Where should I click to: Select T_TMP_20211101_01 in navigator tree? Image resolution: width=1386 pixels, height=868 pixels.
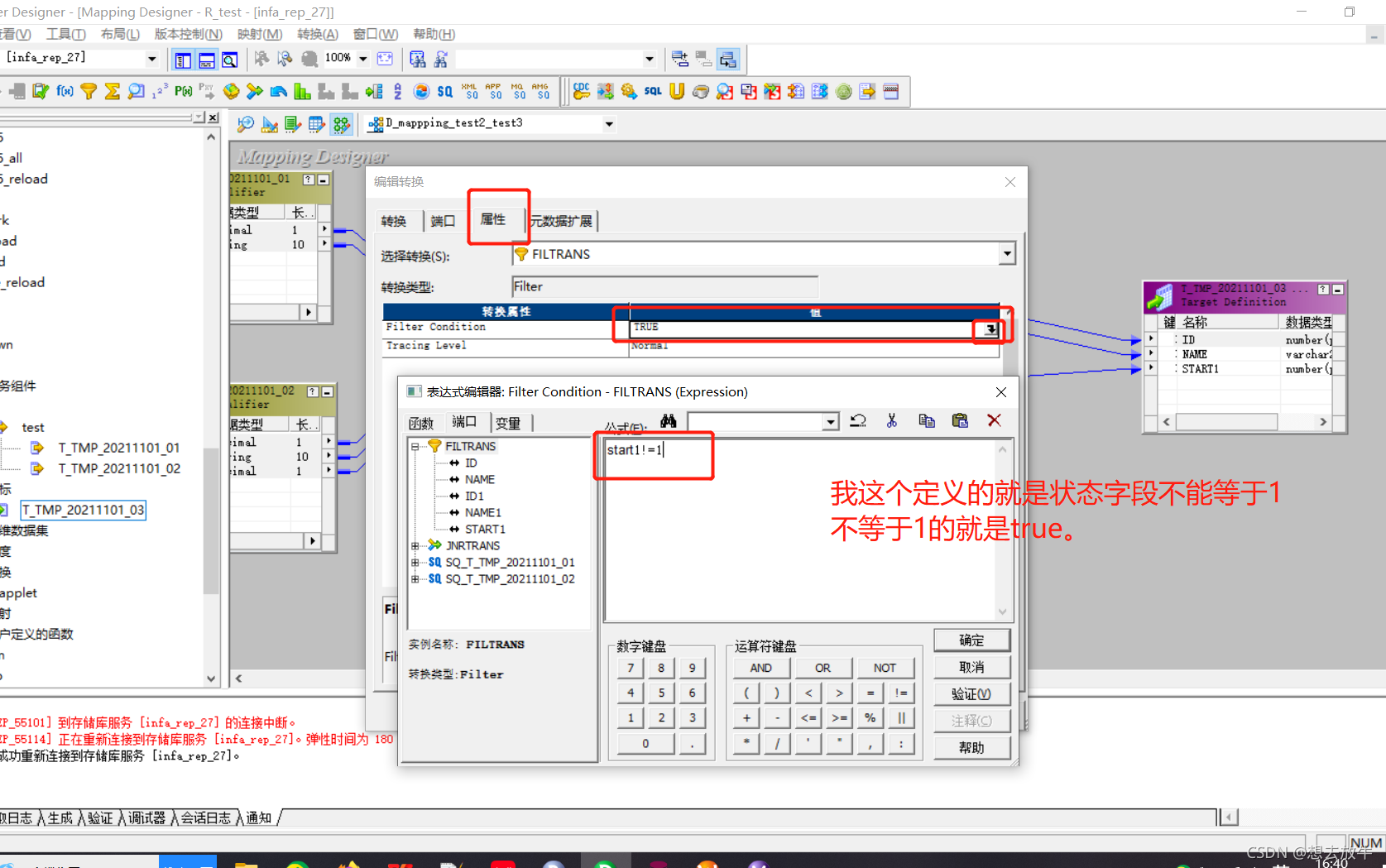119,448
